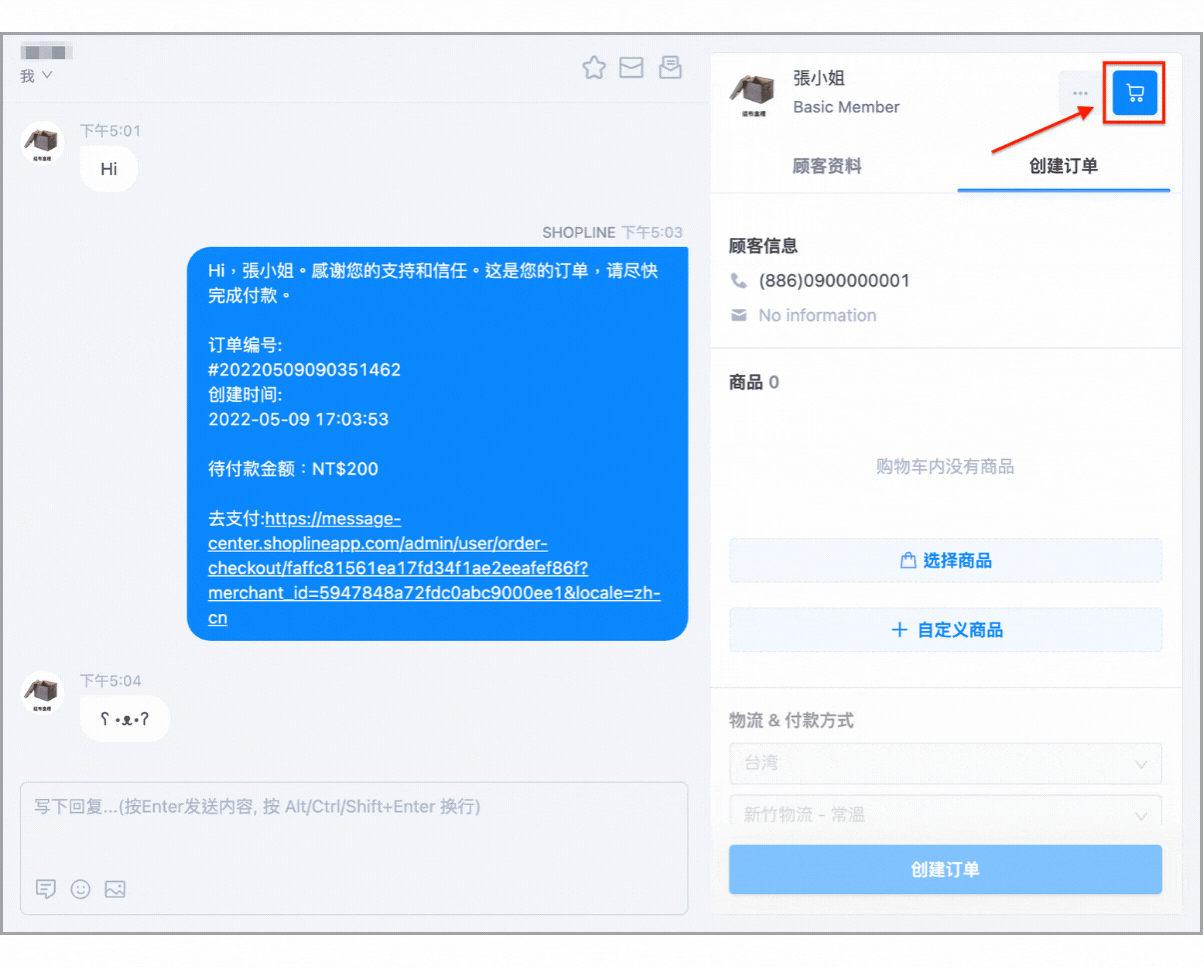Click the phone icon beside (886)0900000001
This screenshot has width=1204, height=968.
tap(739, 281)
